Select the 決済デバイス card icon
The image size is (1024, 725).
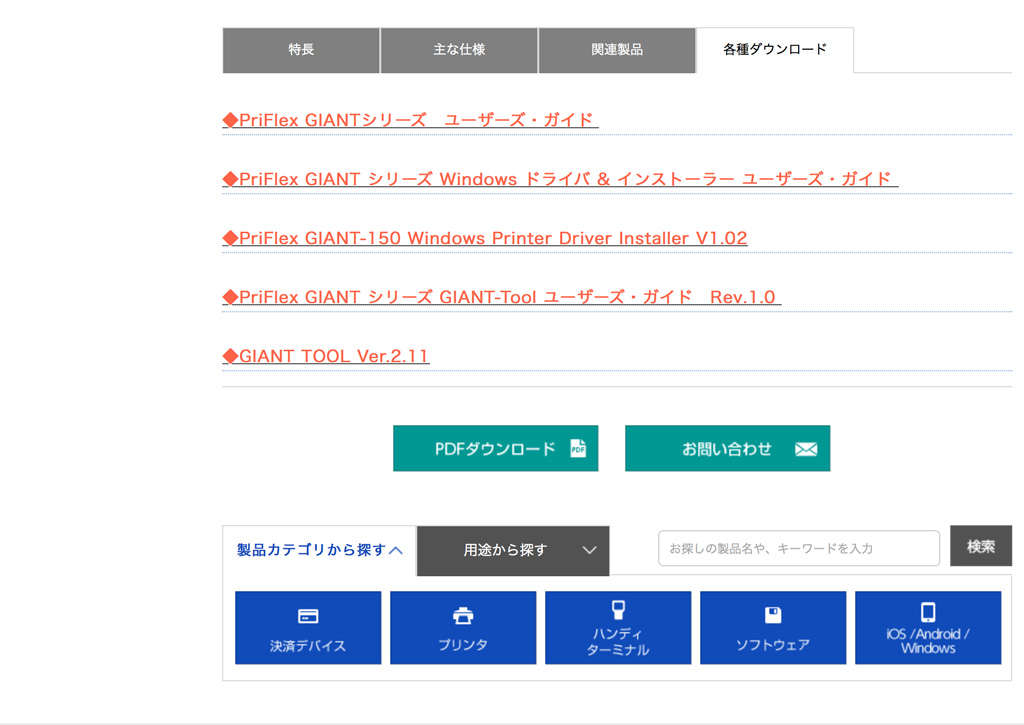pyautogui.click(x=307, y=617)
